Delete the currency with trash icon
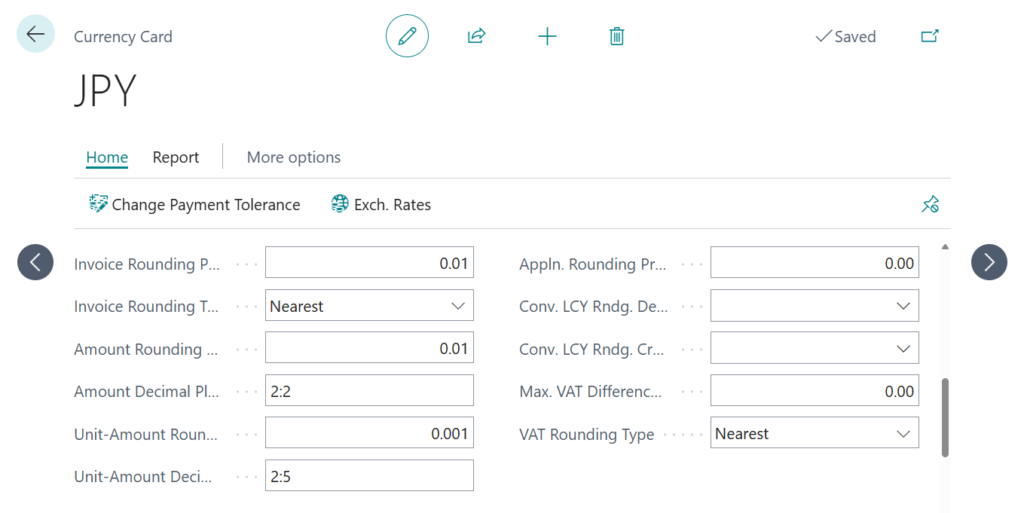The image size is (1024, 513). point(617,36)
